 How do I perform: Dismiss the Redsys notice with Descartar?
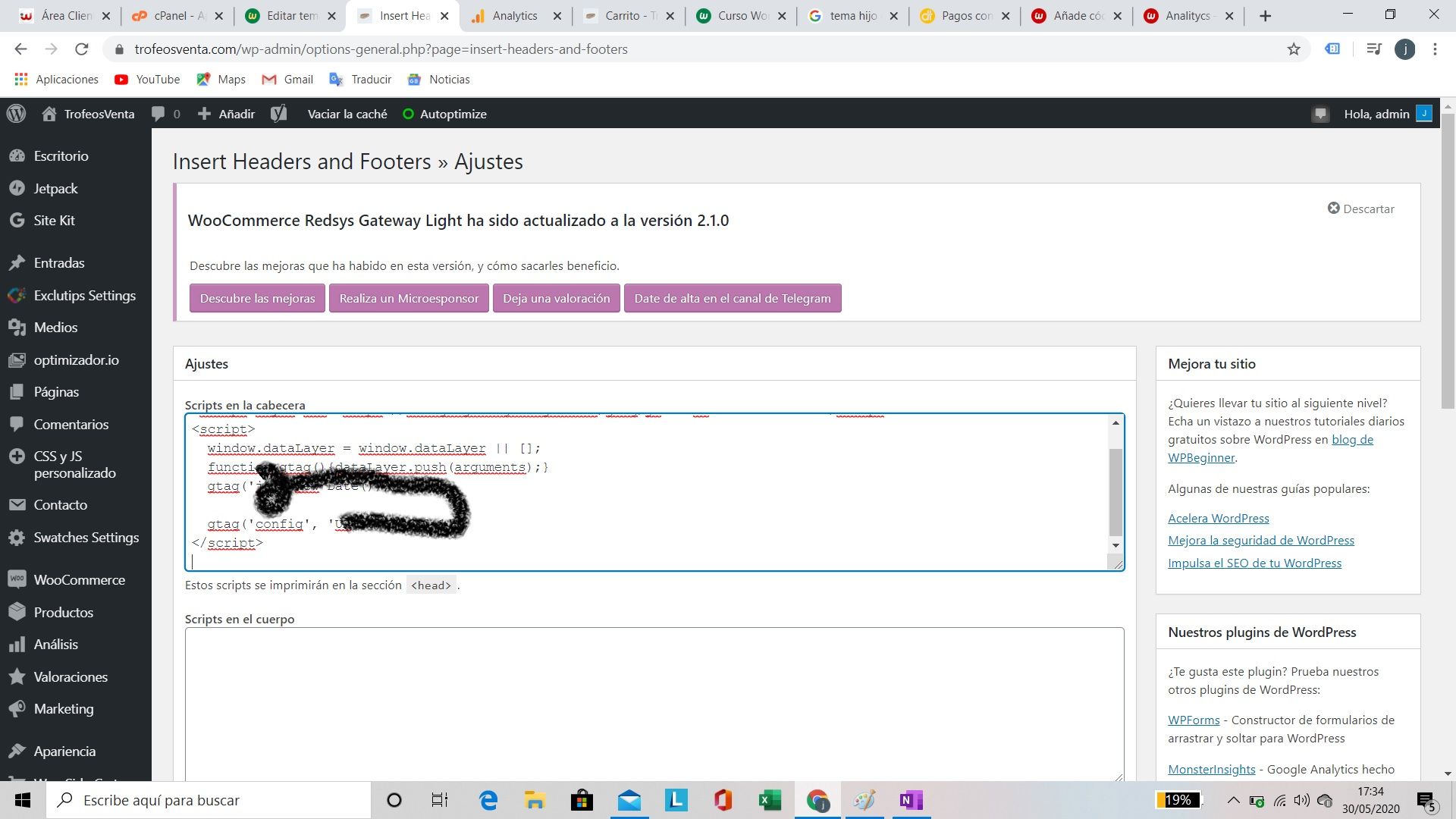(1360, 209)
